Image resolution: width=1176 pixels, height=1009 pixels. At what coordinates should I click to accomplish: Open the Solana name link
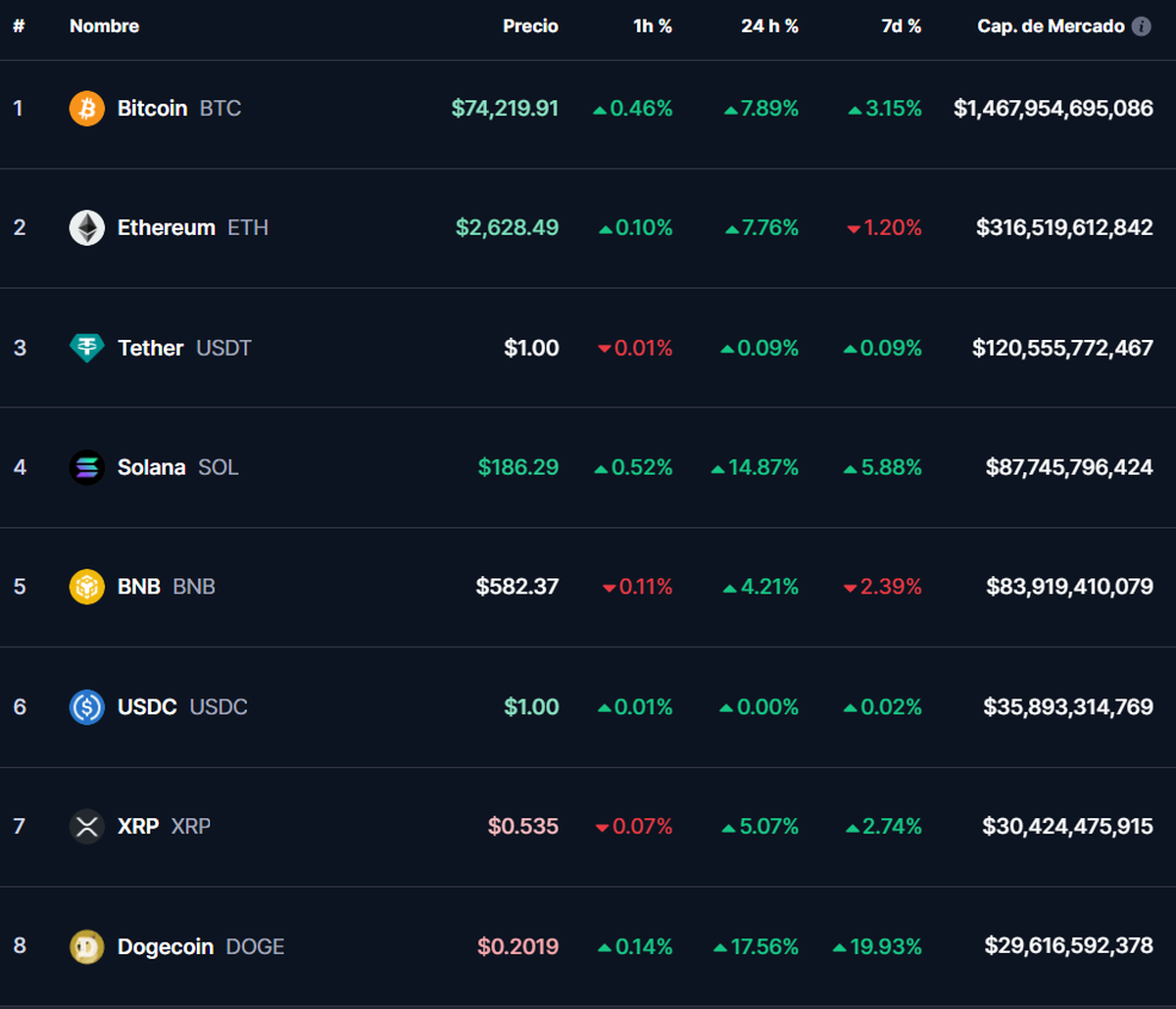[x=151, y=467]
